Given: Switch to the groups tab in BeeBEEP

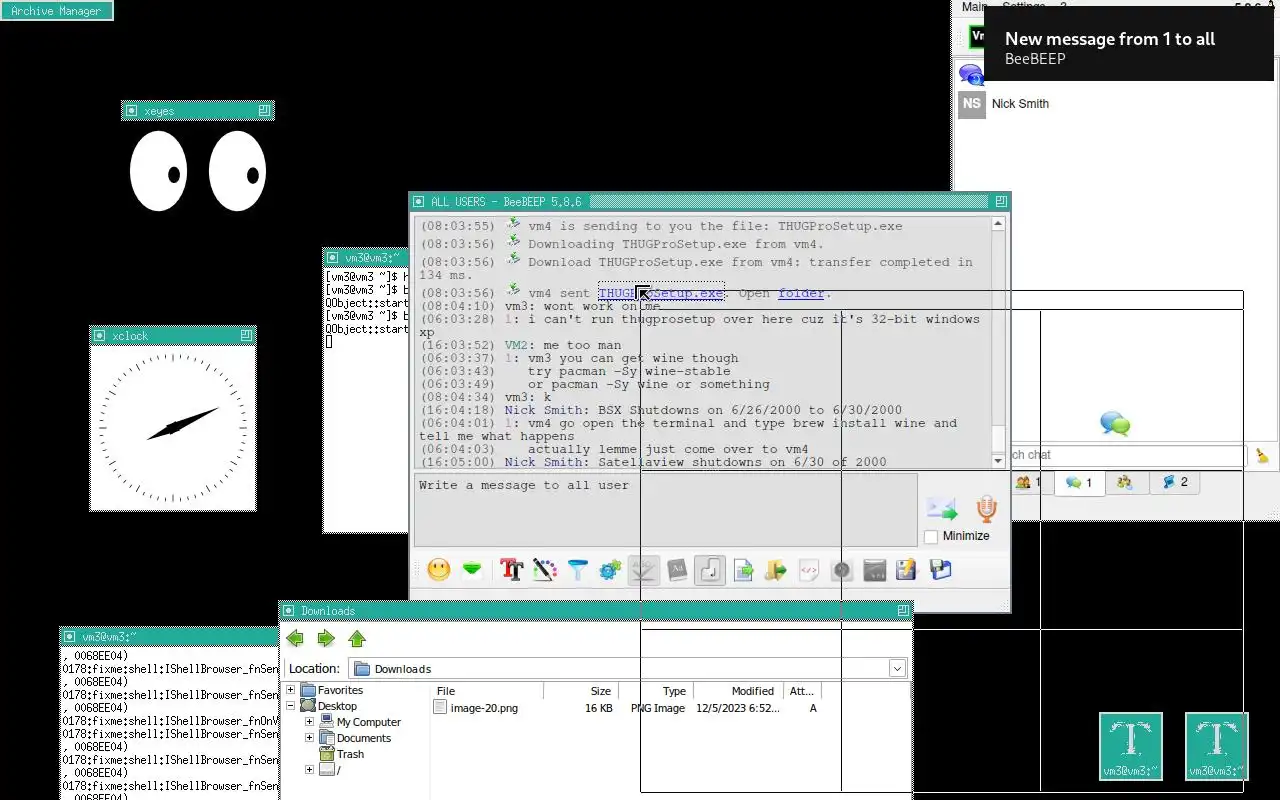Looking at the screenshot, I should coord(1125,483).
